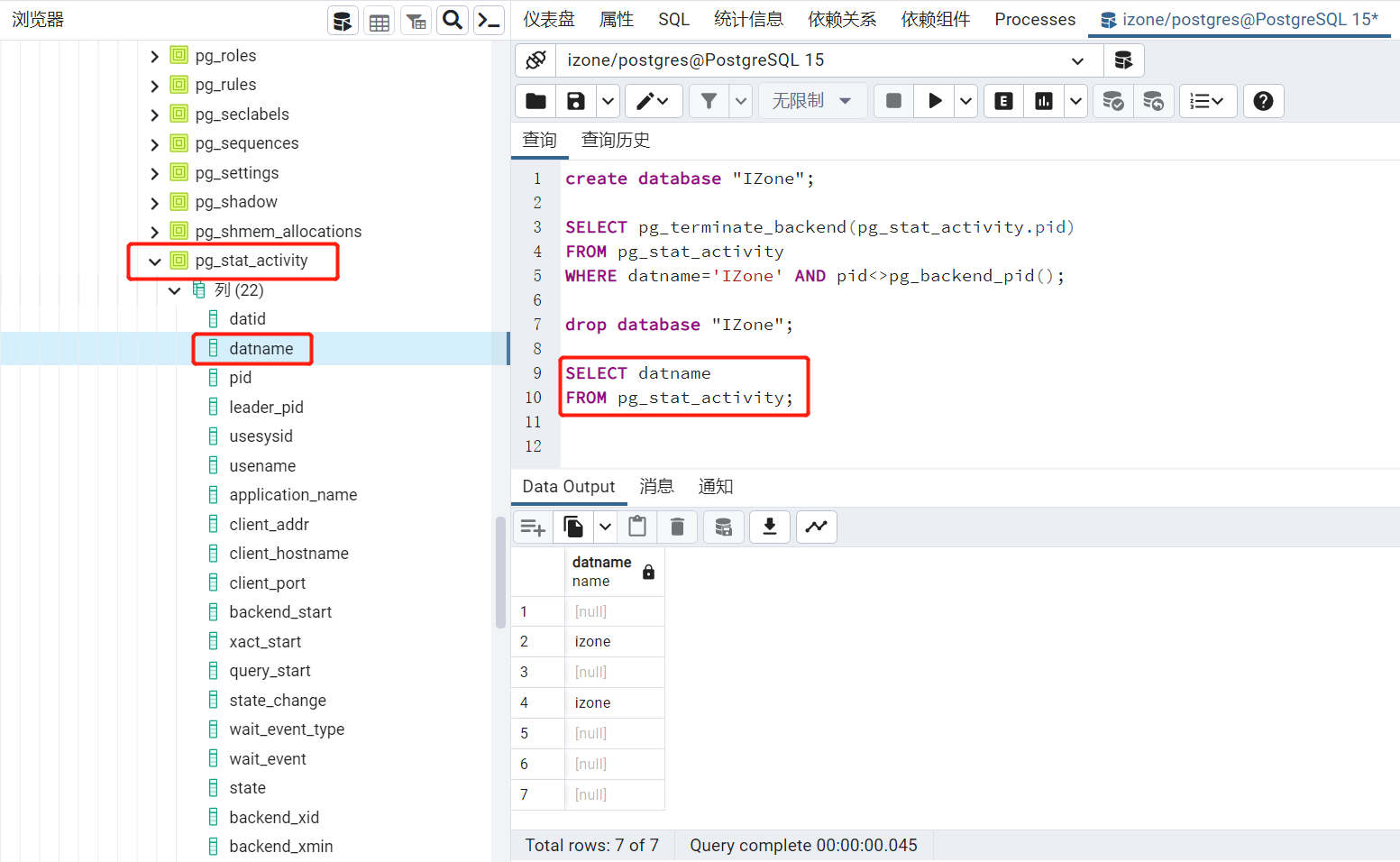
Task: Expand the pg_roles tree node
Action: (155, 56)
